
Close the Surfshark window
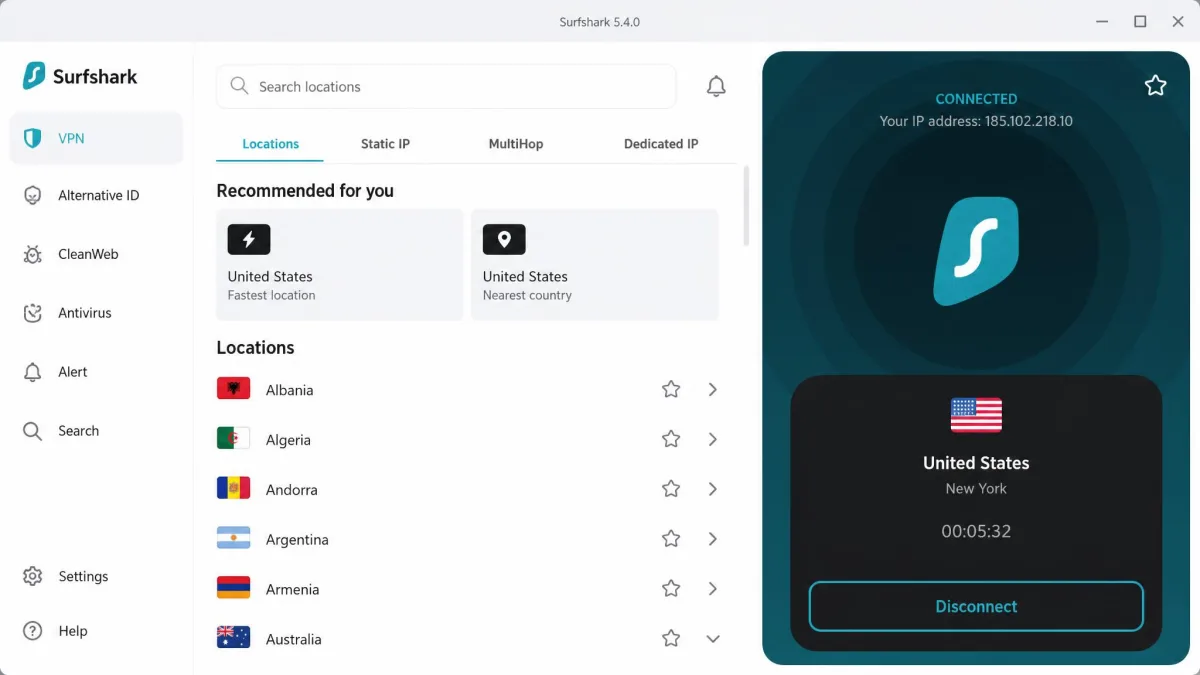click(x=1178, y=21)
